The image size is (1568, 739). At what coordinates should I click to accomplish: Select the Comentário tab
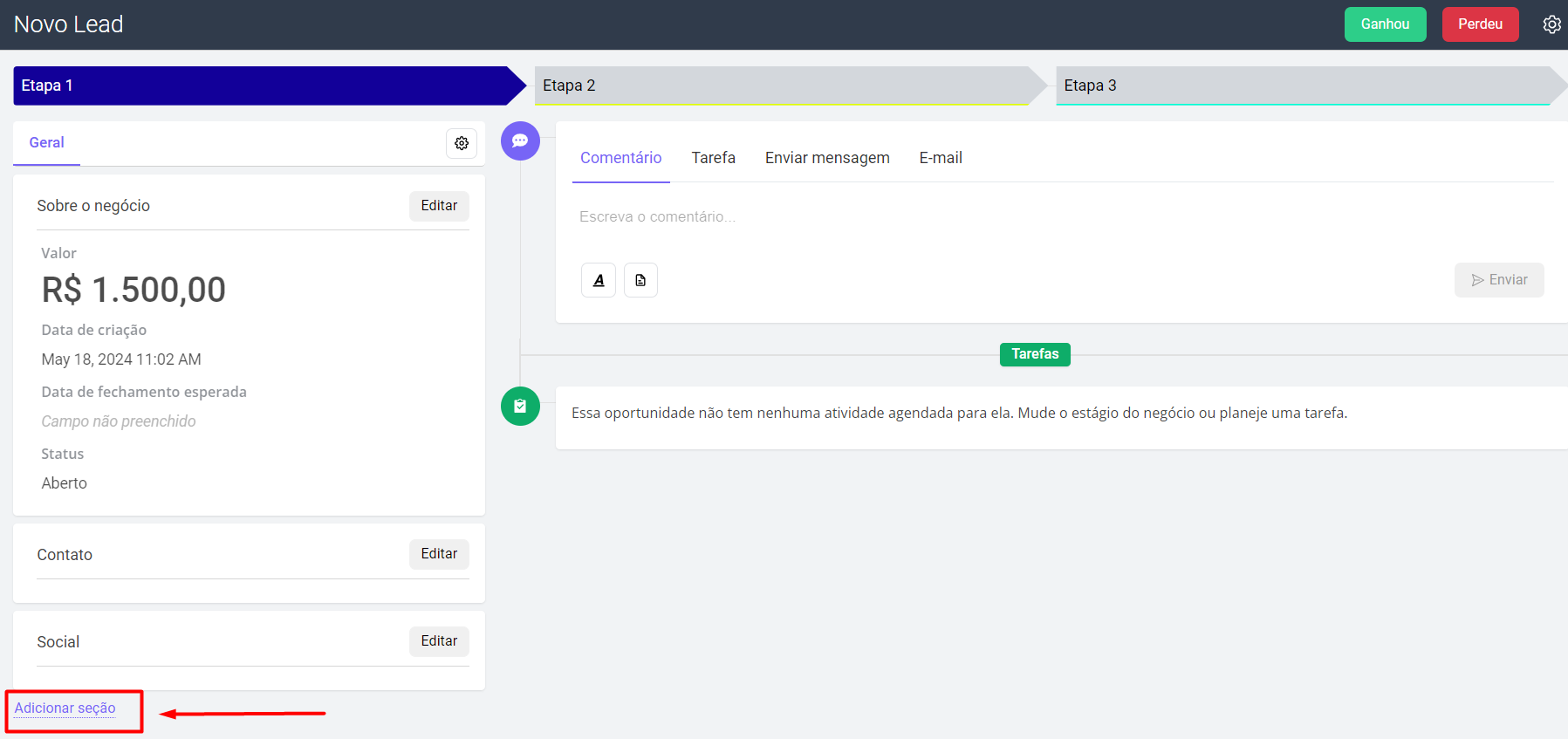pos(620,158)
